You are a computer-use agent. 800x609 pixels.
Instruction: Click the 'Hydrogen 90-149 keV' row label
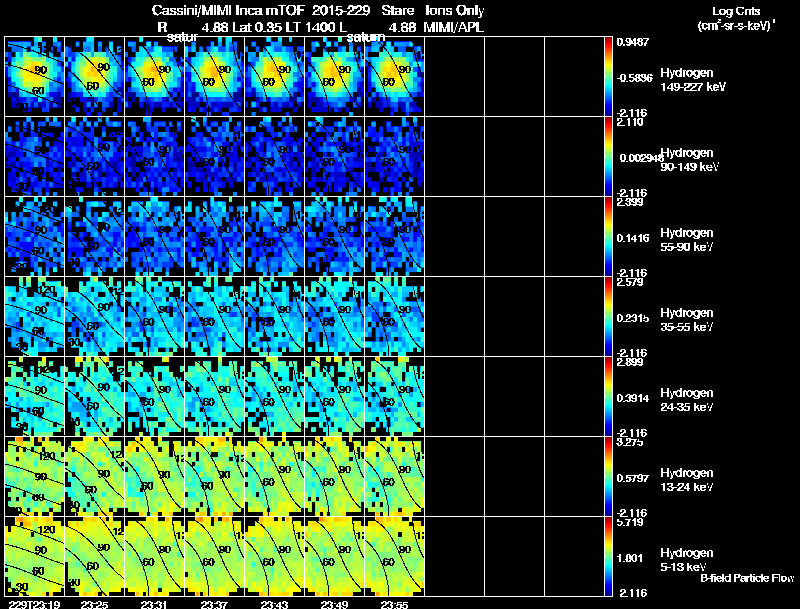690,160
